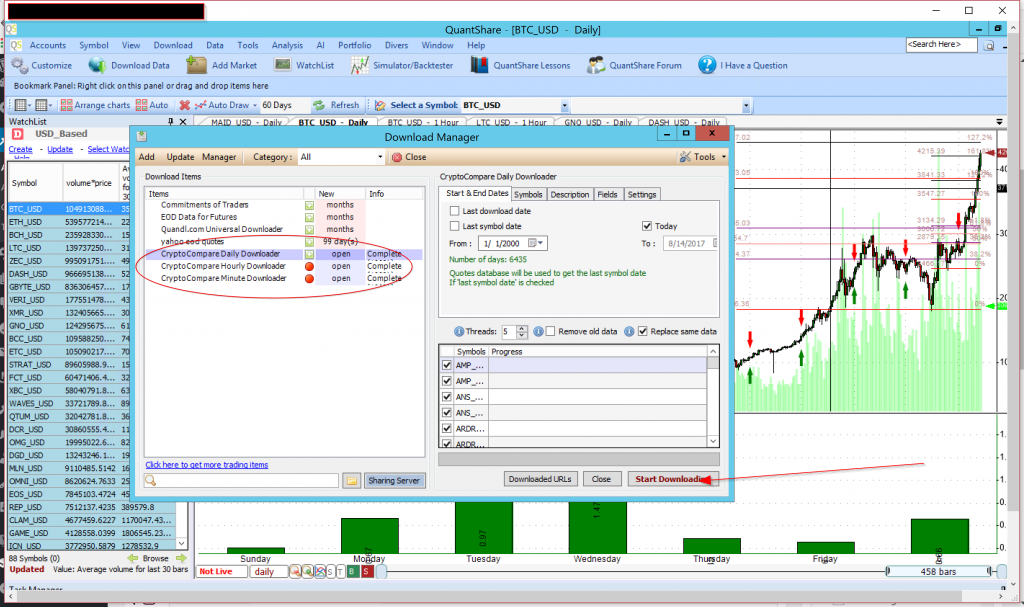The height and width of the screenshot is (607, 1024).
Task: Click the Downloaded URLs button
Action: click(540, 479)
